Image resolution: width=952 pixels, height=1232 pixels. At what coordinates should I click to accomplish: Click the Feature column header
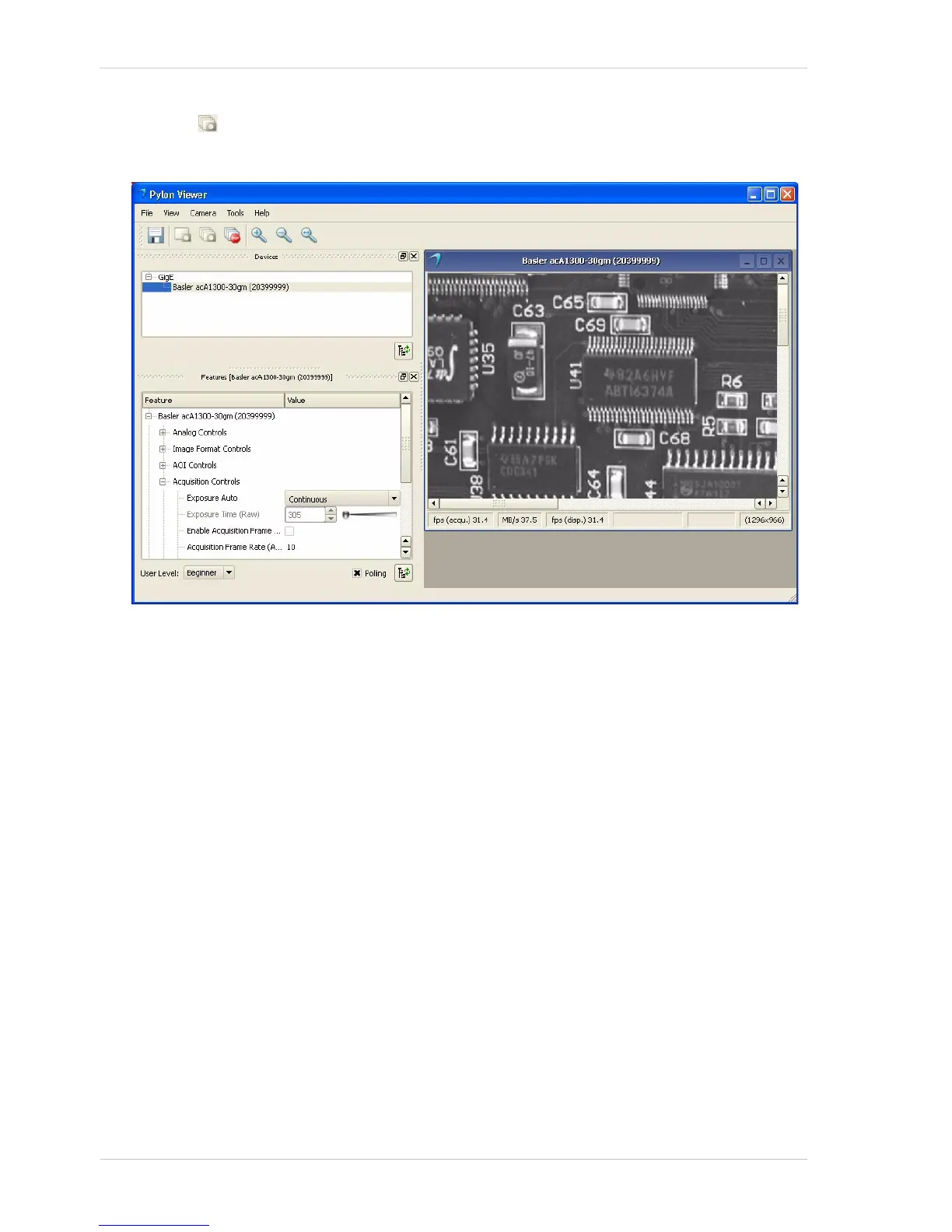tap(213, 401)
